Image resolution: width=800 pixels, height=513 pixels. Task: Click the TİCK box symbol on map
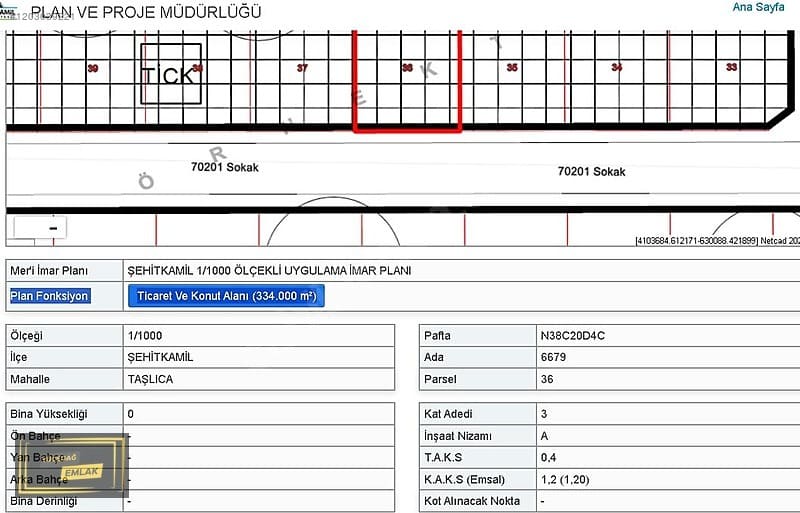click(170, 74)
